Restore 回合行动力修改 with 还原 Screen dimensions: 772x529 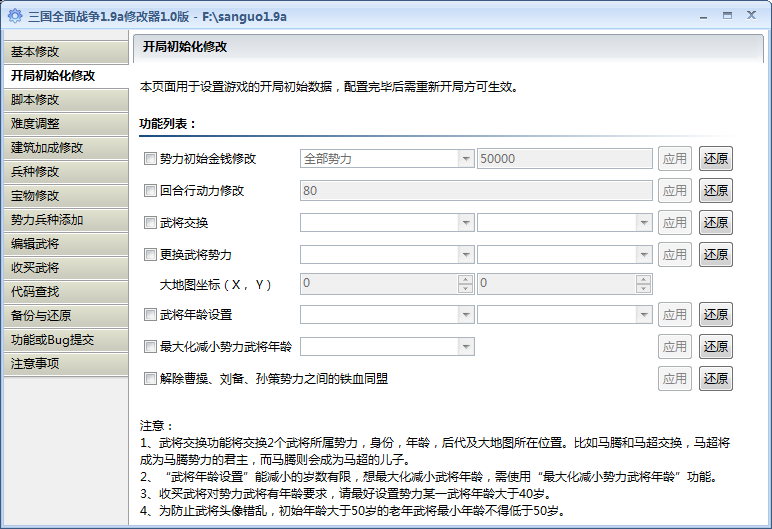[x=716, y=191]
